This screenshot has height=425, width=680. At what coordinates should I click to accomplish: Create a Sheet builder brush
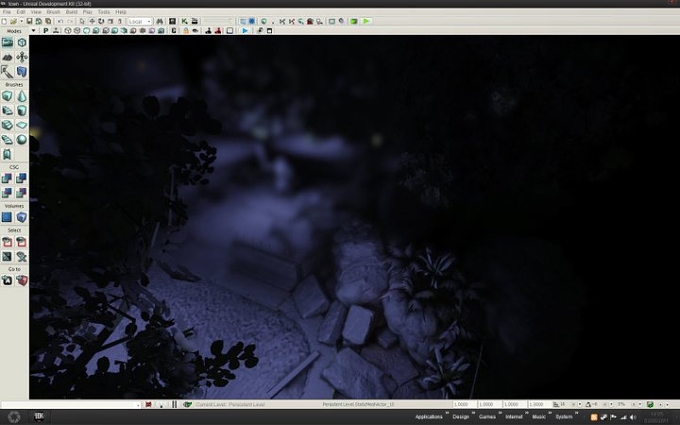22,125
